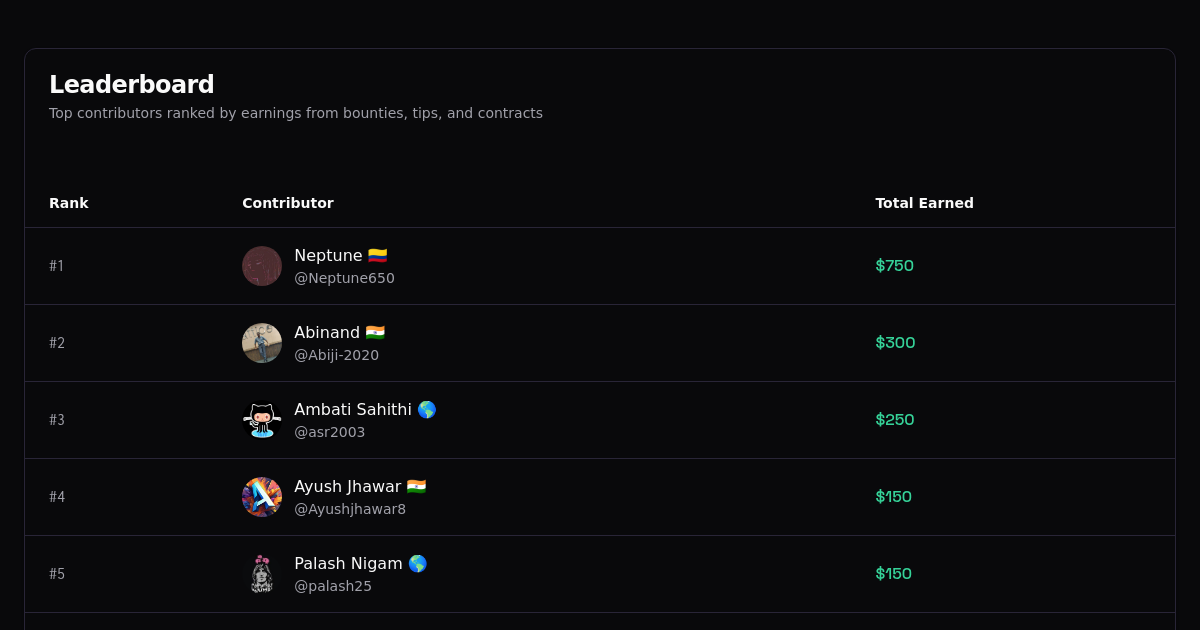Click Neptune's avatar picture
1200x630 pixels.
click(262, 266)
